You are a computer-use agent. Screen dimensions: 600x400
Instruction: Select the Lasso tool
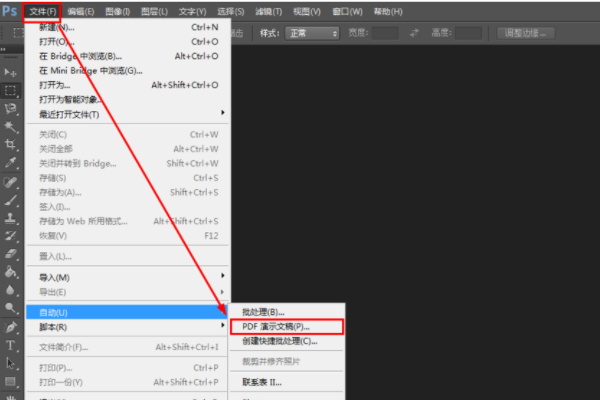(x=10, y=108)
